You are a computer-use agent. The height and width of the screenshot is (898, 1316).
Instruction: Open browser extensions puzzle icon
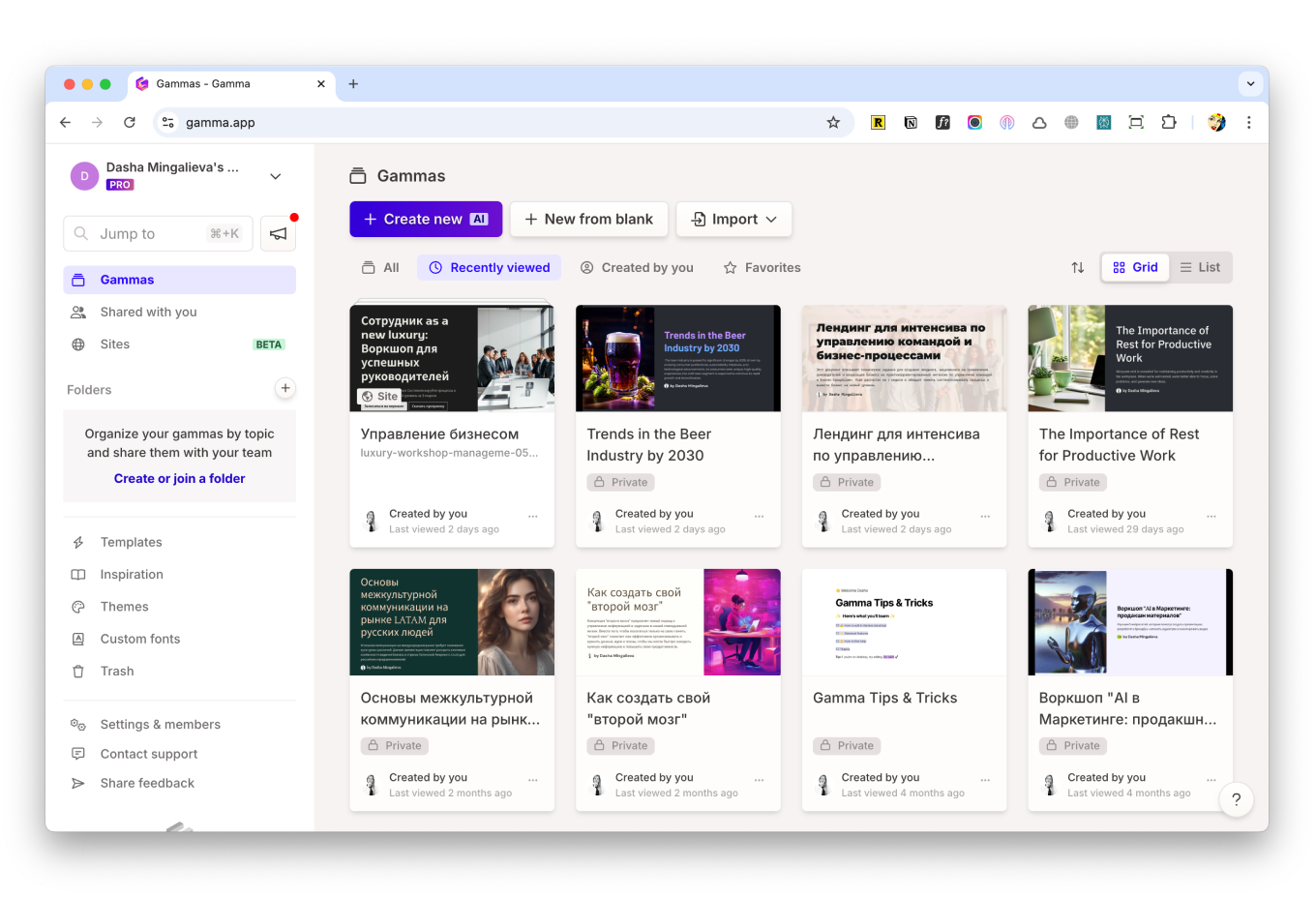[x=1168, y=123]
